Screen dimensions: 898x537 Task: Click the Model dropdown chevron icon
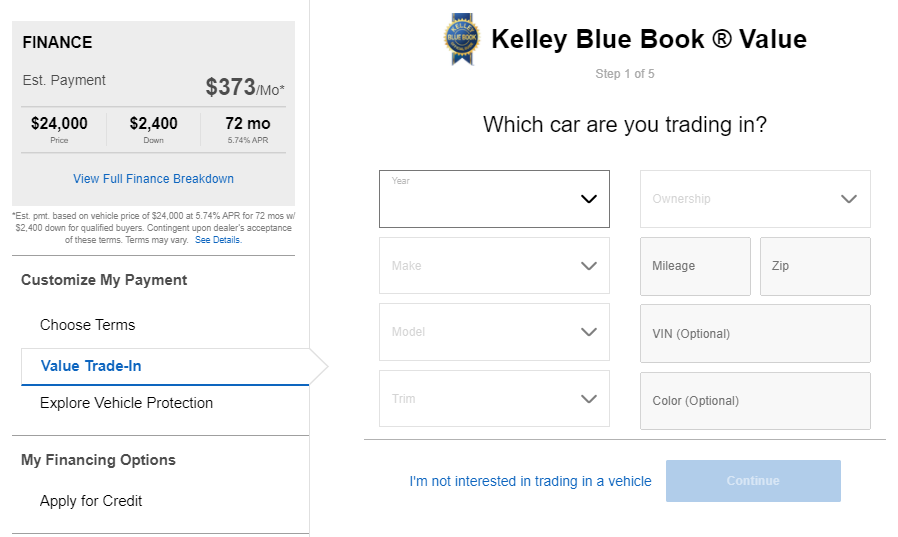589,332
